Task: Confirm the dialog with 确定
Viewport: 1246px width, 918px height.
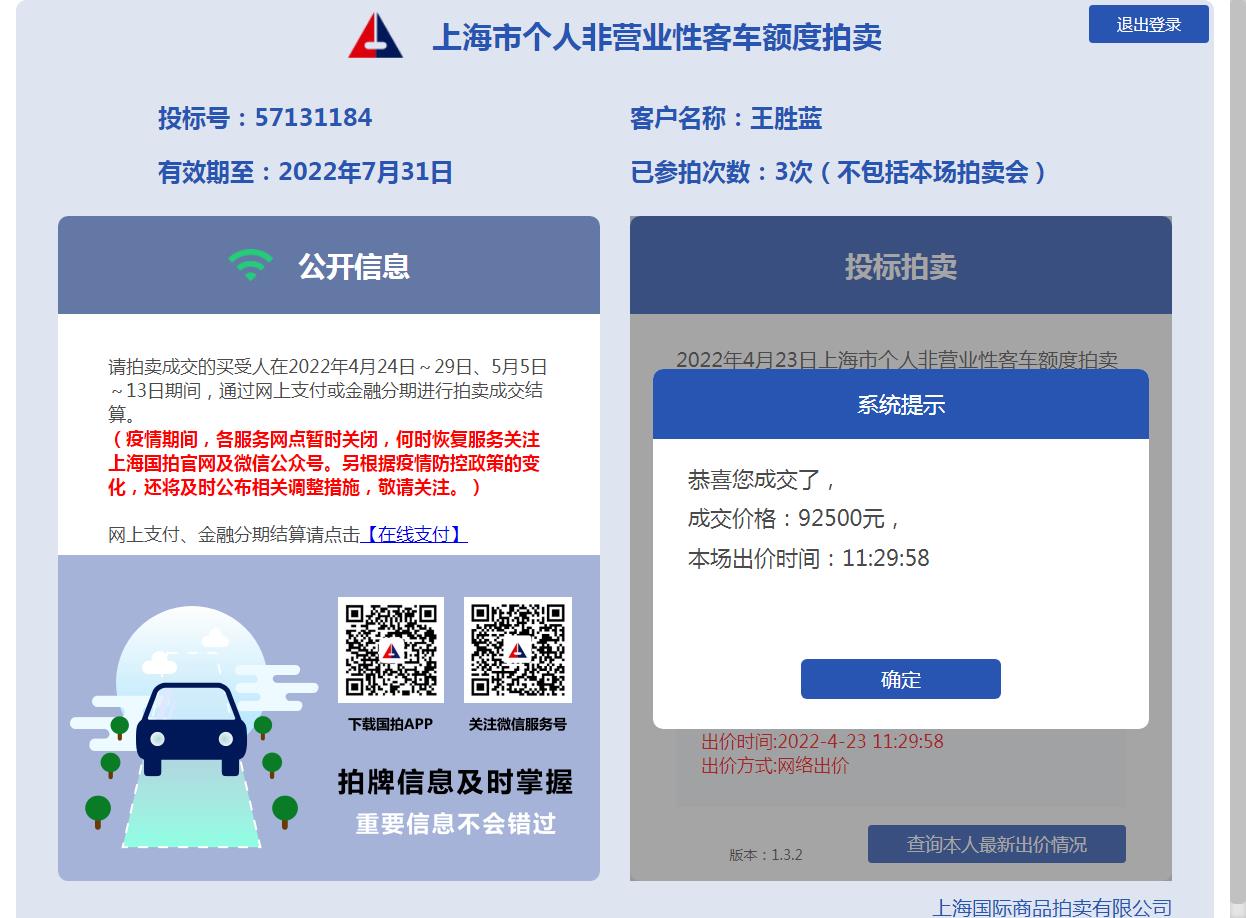Action: 901,679
